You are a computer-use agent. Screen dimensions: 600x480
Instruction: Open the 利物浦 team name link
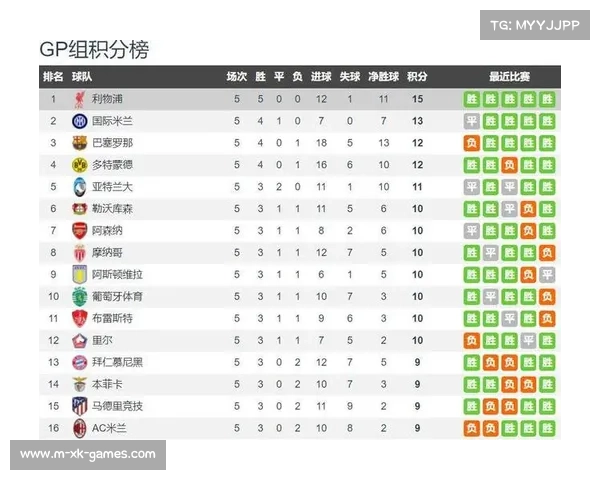[x=107, y=99]
